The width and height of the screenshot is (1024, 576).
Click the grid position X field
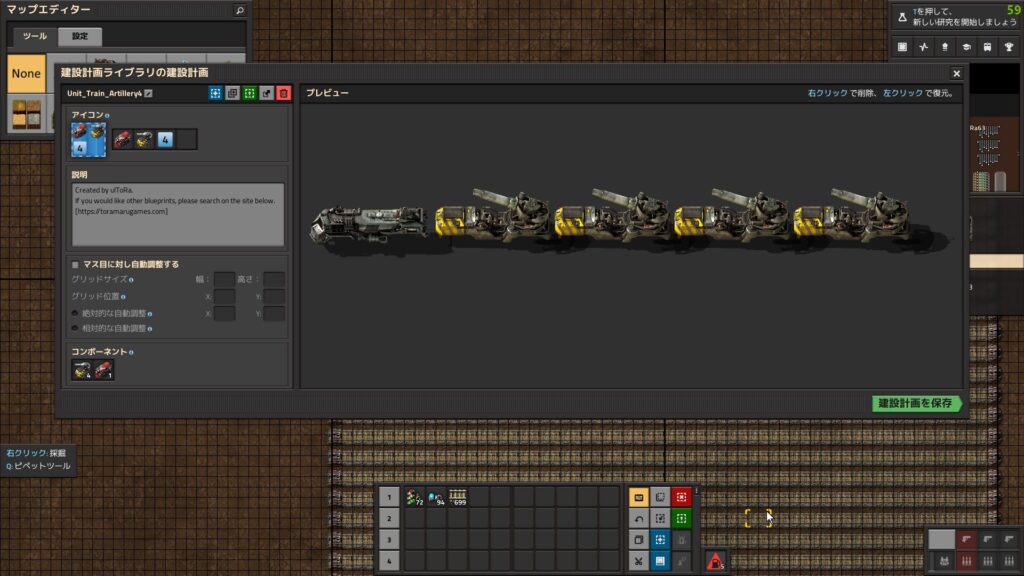click(x=224, y=296)
